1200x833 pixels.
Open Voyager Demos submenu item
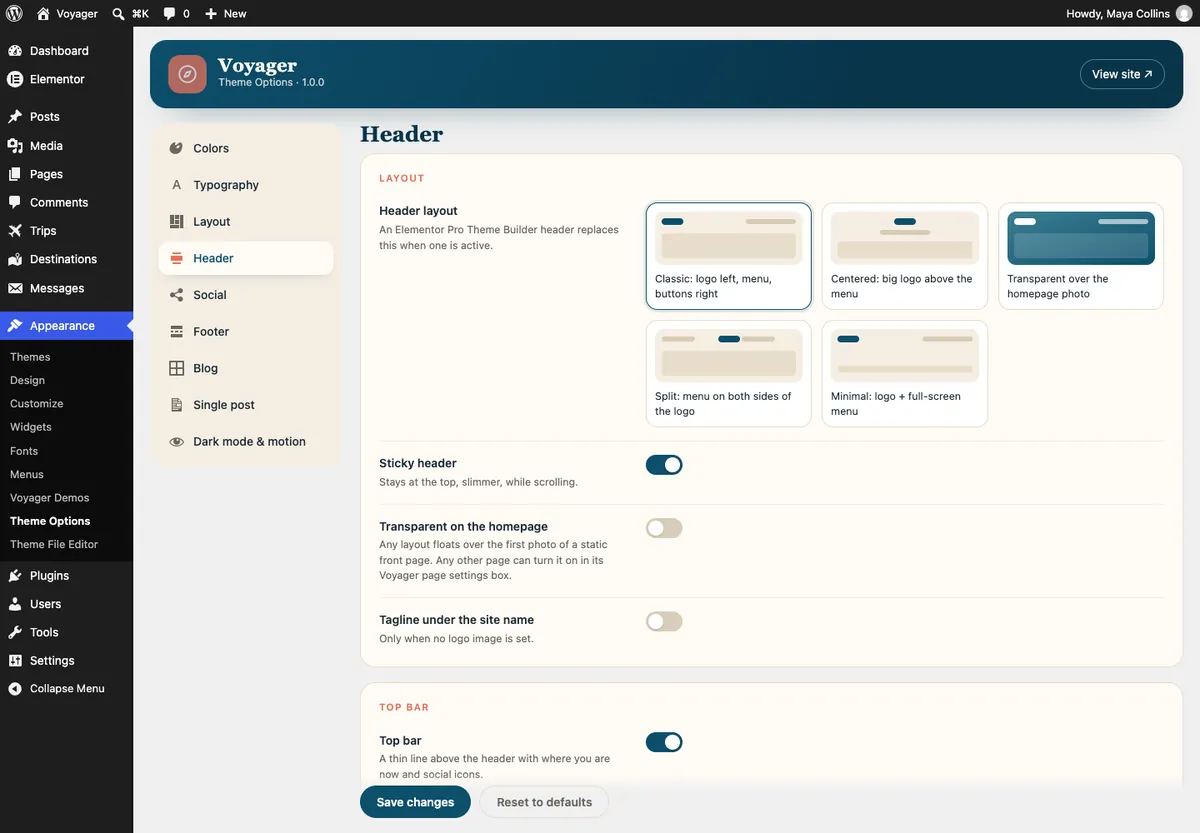pos(50,498)
